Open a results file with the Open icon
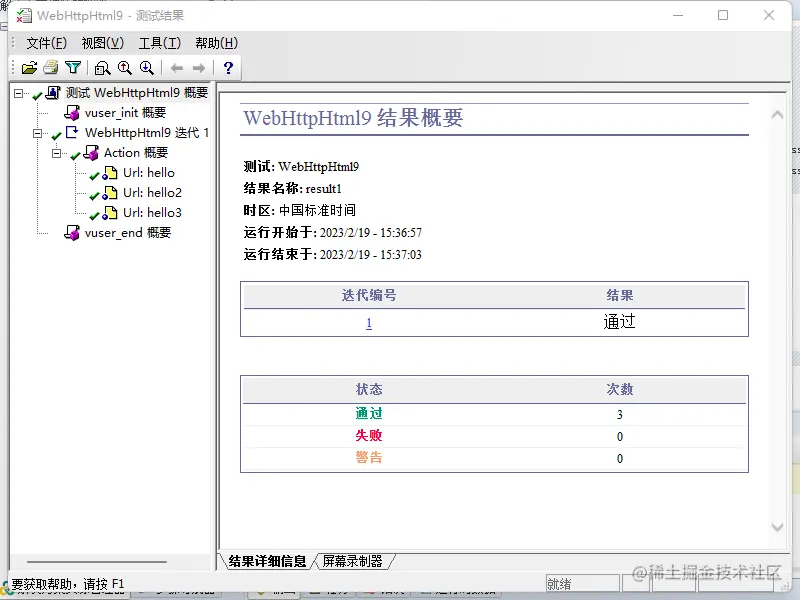The image size is (800, 600). point(28,67)
